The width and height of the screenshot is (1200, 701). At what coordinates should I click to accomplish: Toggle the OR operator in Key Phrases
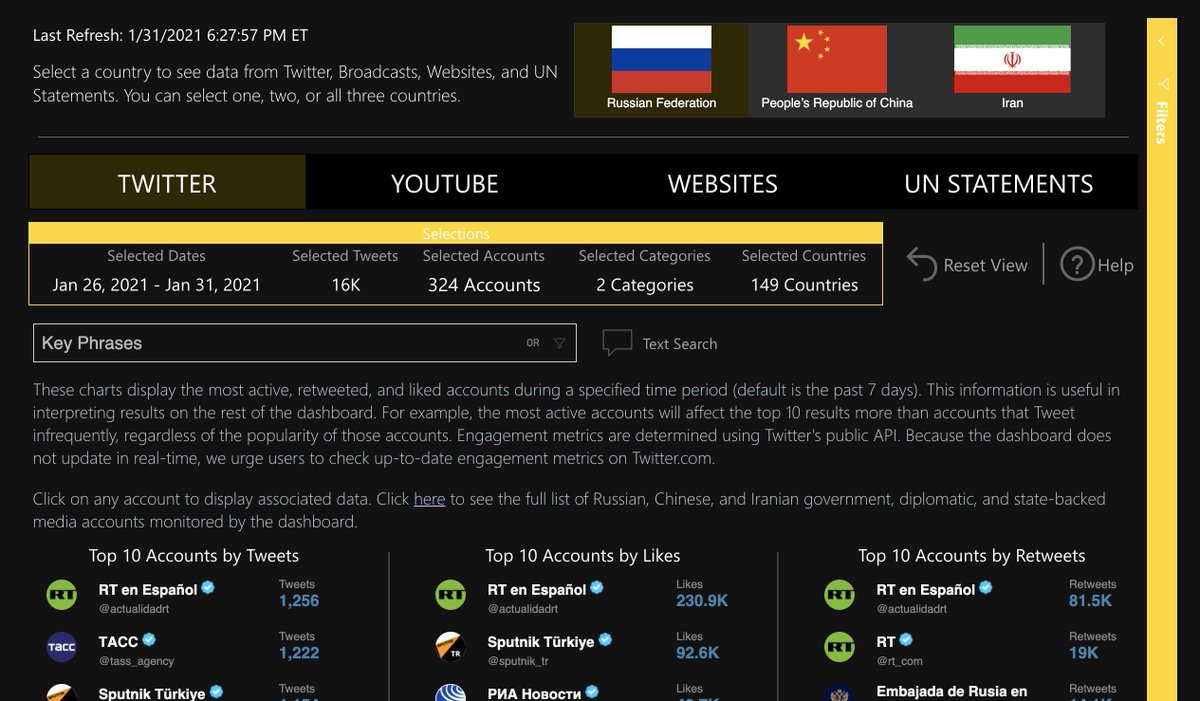pos(533,343)
